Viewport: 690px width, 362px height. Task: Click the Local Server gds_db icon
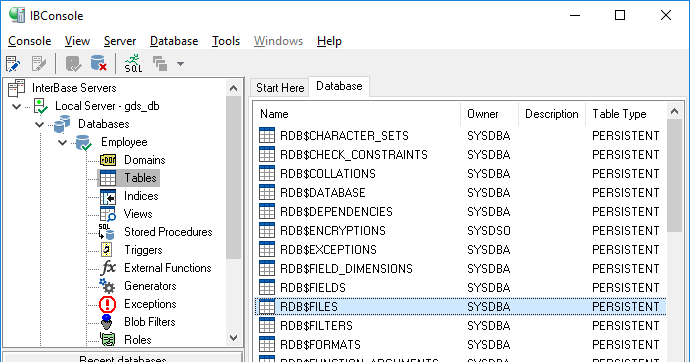pos(40,106)
